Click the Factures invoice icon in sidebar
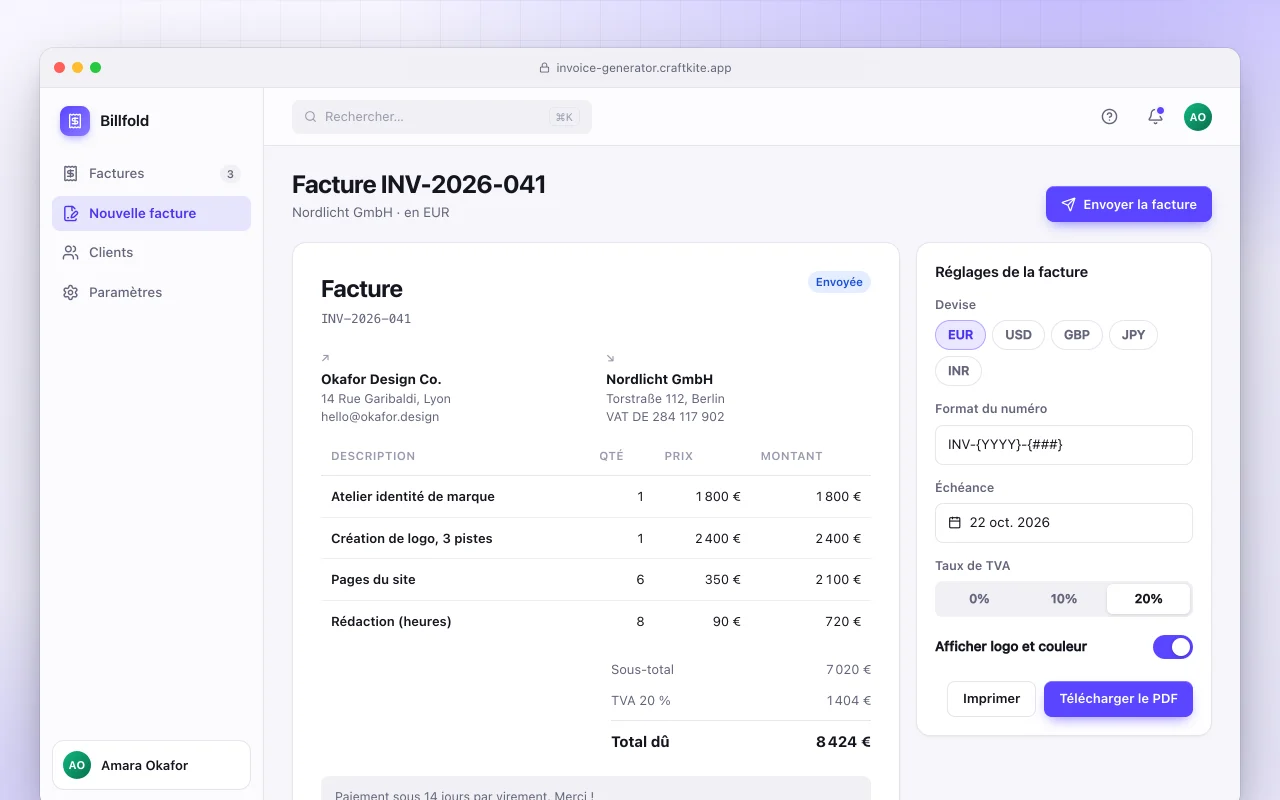 tap(70, 174)
